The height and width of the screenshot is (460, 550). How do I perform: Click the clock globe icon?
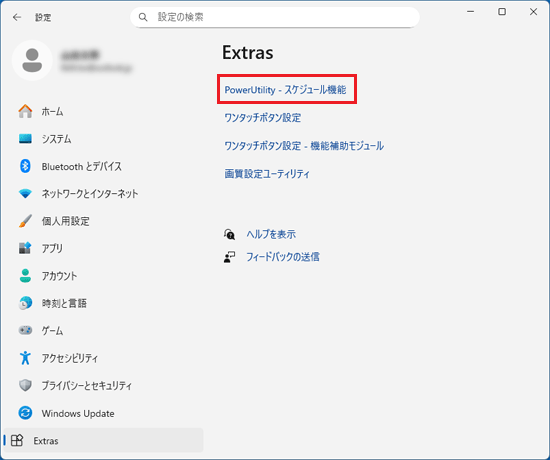click(x=25, y=303)
